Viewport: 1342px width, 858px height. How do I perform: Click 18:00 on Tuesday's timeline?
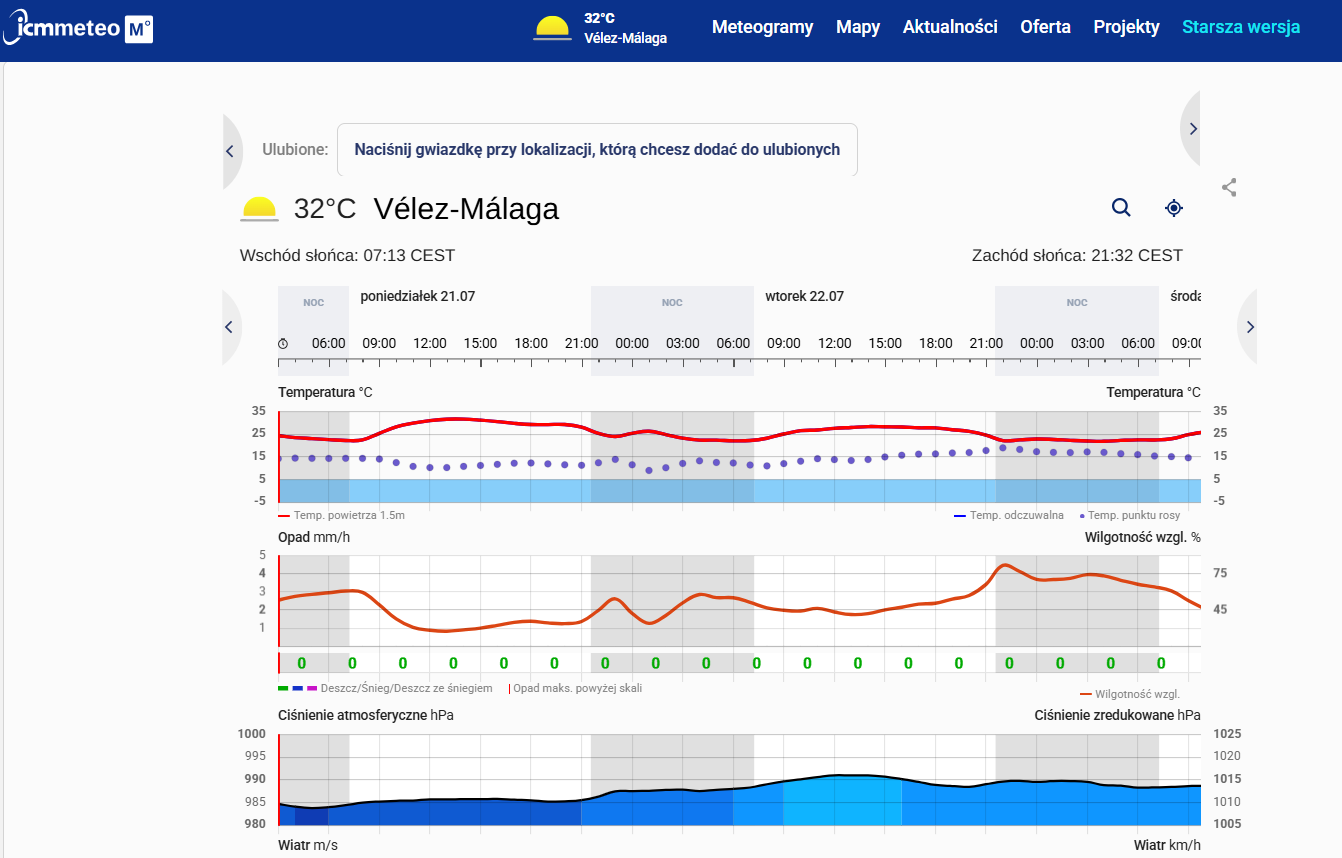[936, 343]
